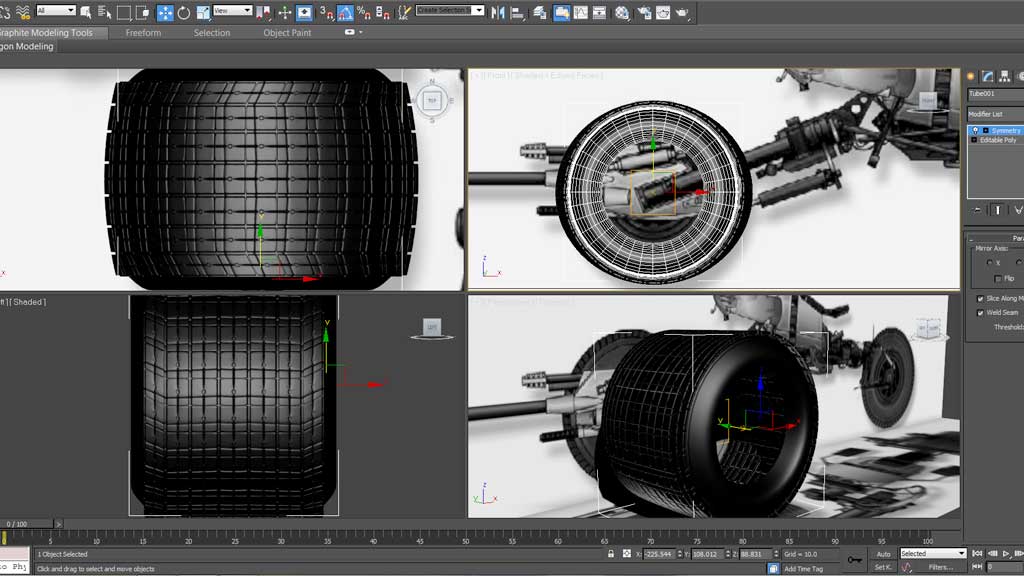Click the Y coordinate input field
Image resolution: width=1024 pixels, height=576 pixels.
(707, 554)
